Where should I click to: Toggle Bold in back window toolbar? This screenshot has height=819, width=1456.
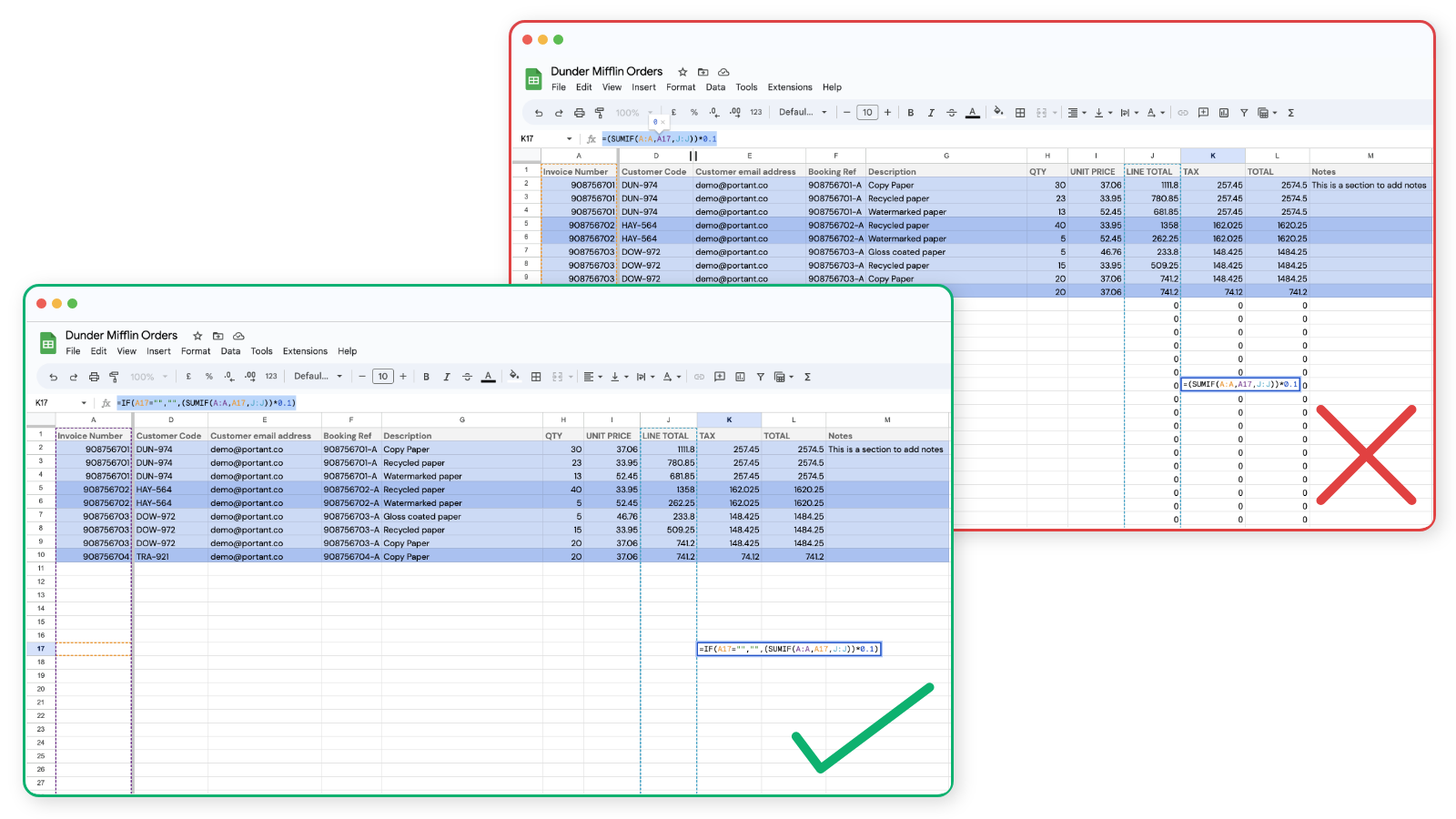point(910,113)
